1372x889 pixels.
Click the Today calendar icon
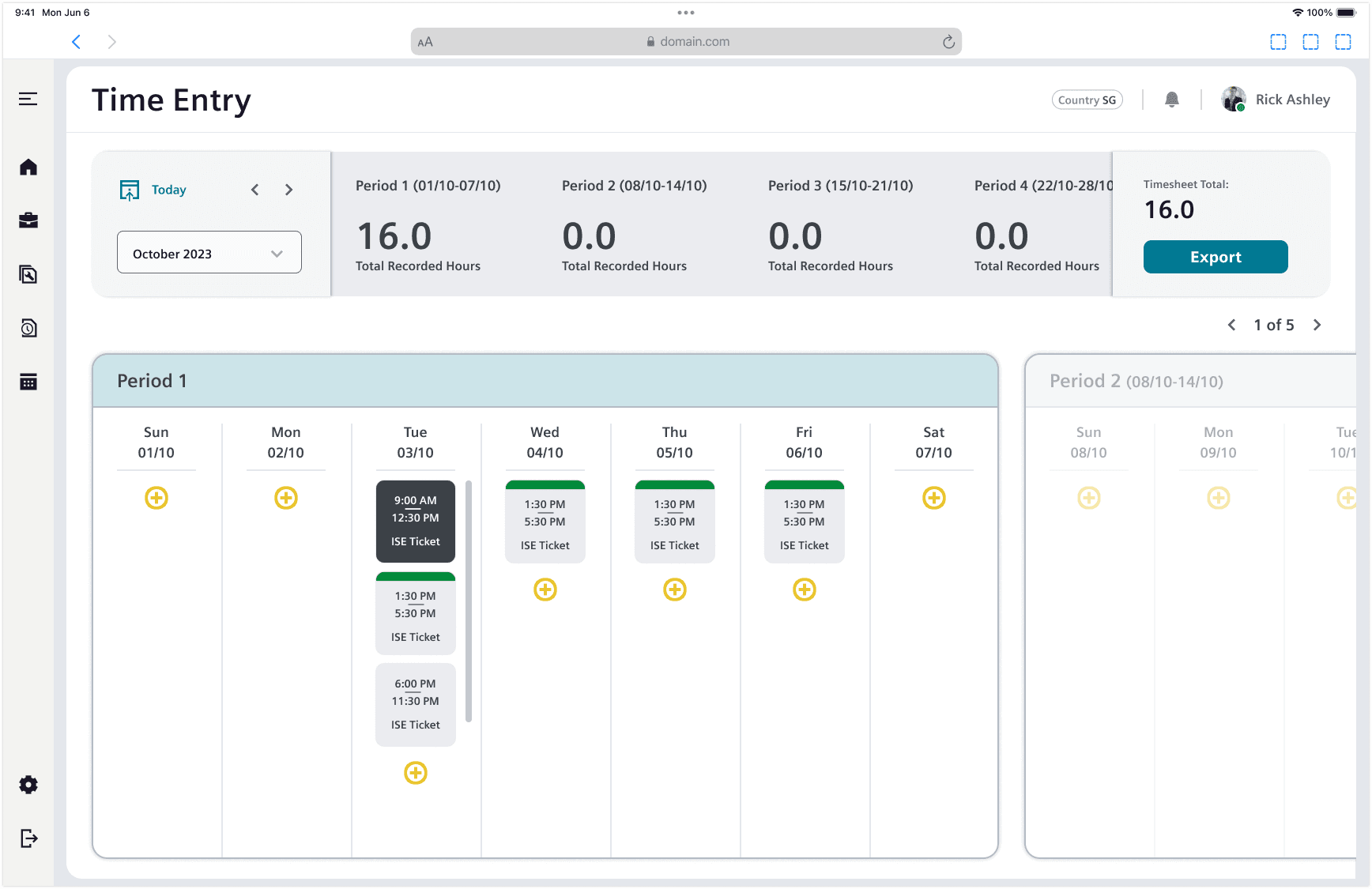click(x=130, y=190)
